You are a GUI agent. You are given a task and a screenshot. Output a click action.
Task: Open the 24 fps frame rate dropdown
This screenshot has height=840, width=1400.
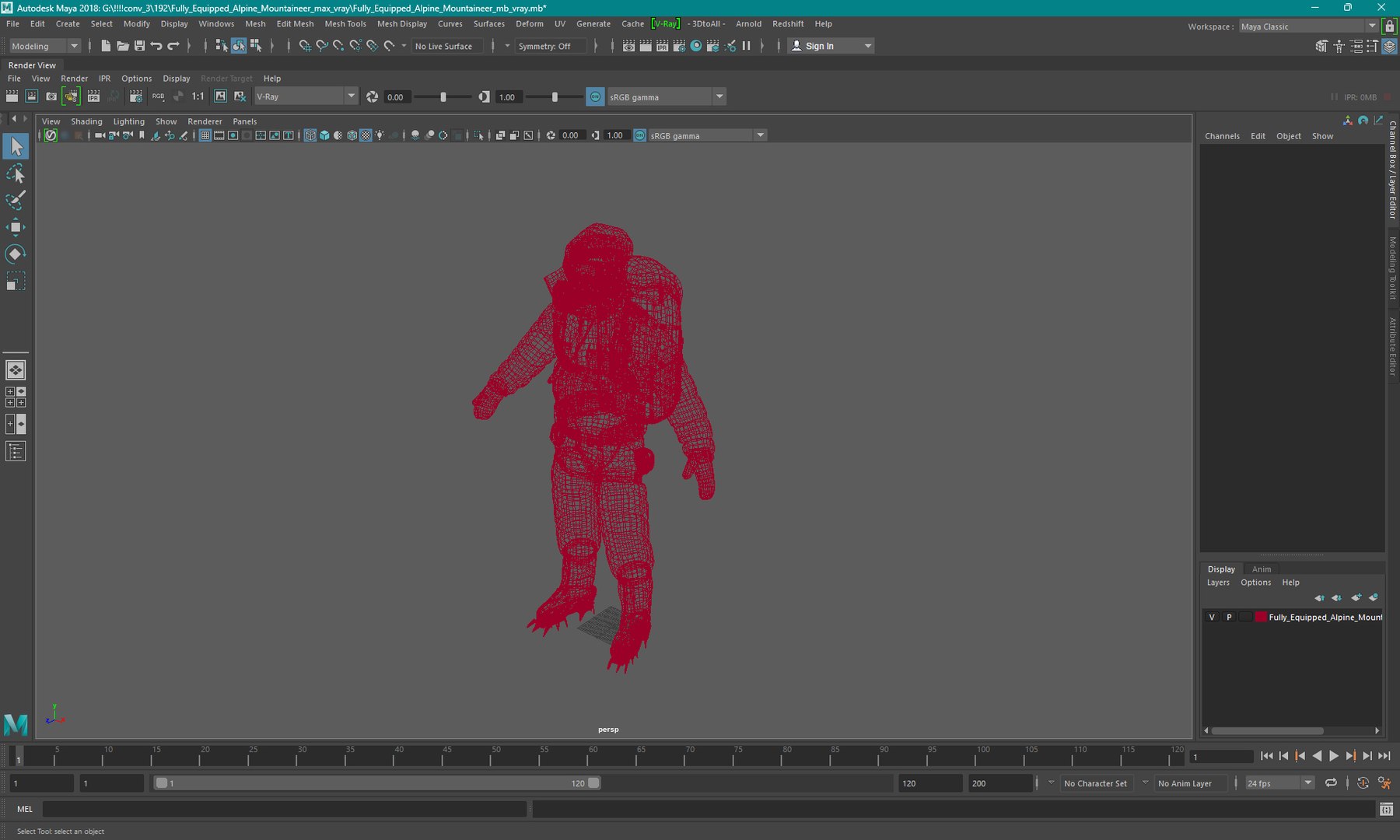click(x=1308, y=783)
